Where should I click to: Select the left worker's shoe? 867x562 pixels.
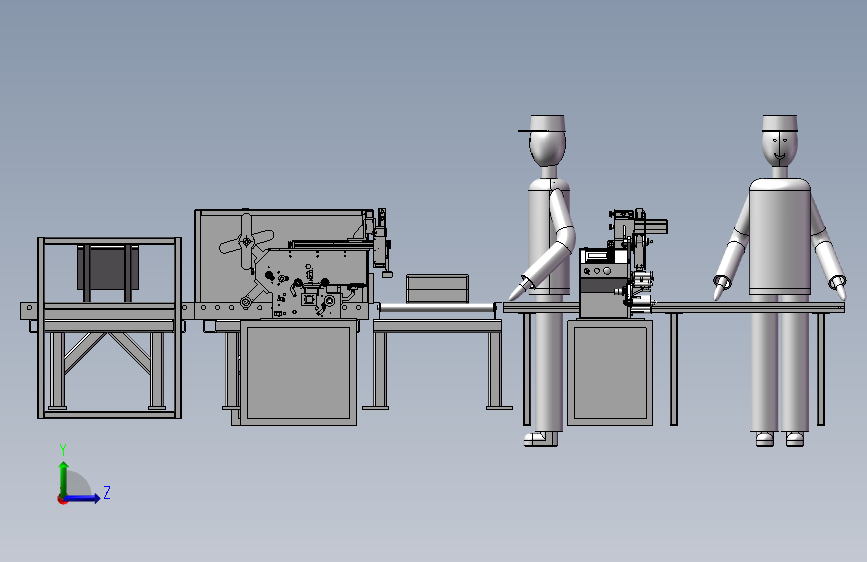point(540,439)
